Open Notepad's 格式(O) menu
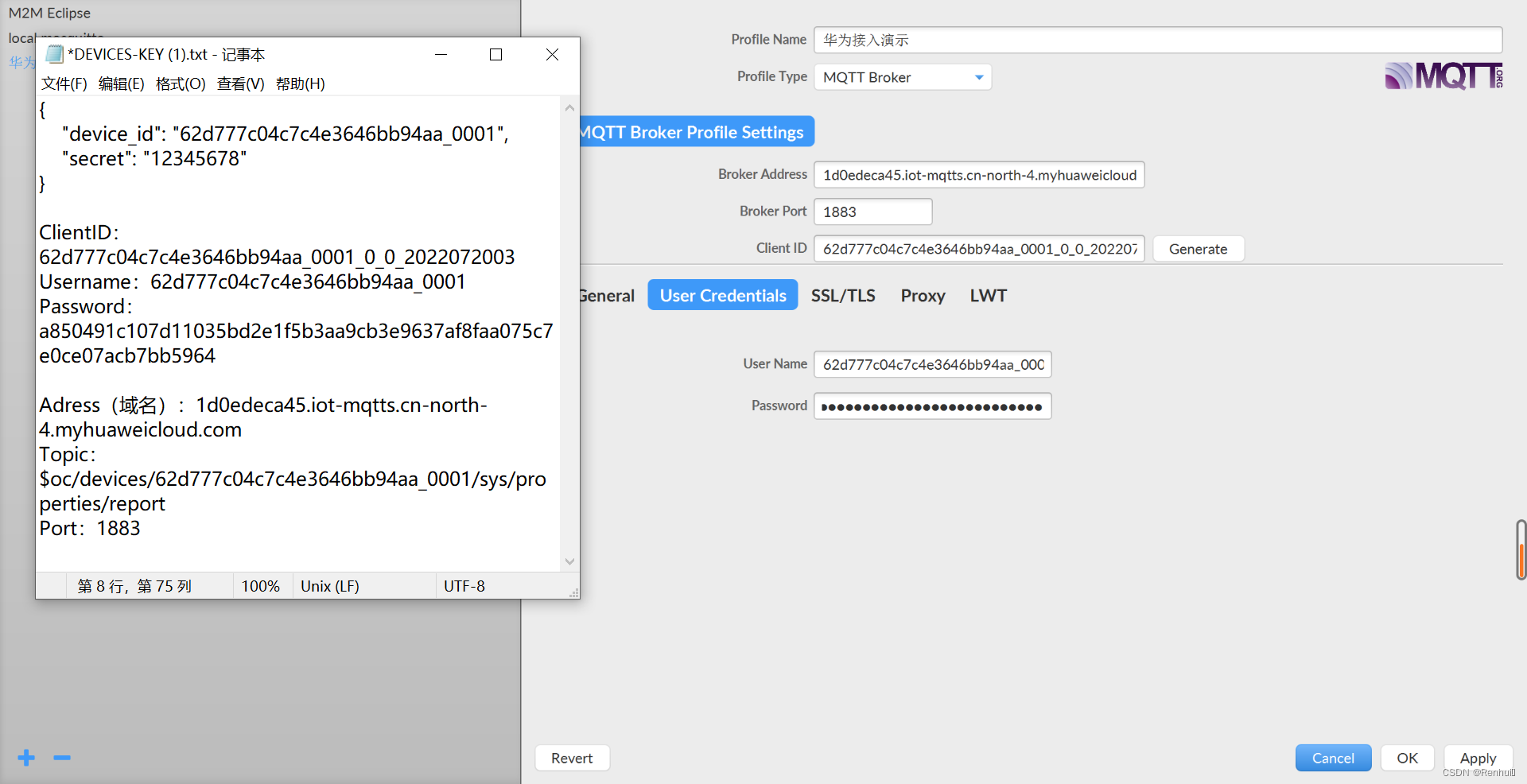 point(181,83)
